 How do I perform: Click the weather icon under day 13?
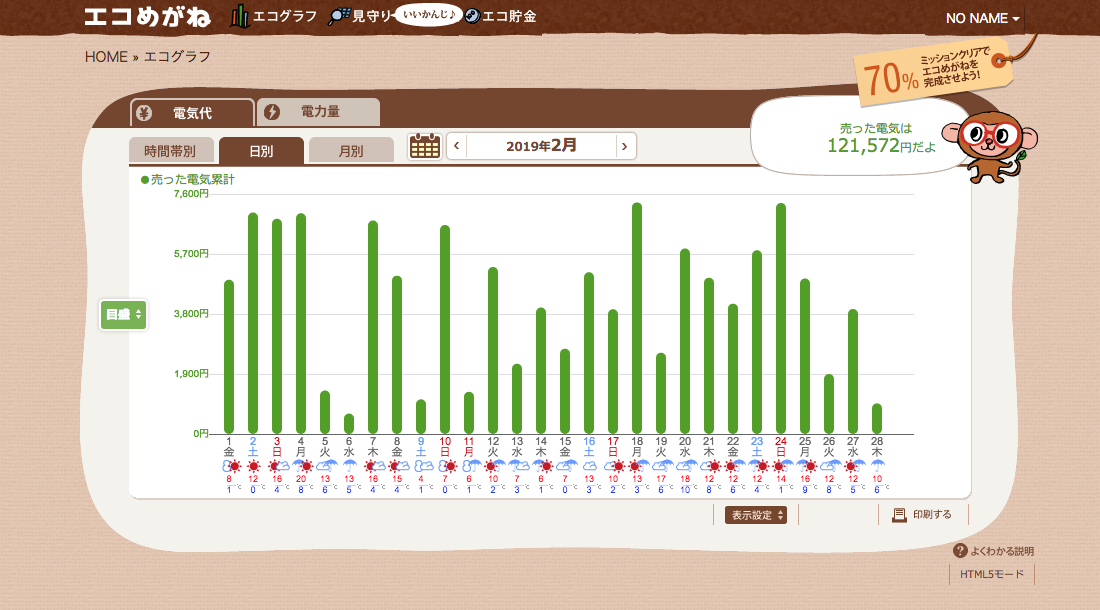click(x=518, y=466)
